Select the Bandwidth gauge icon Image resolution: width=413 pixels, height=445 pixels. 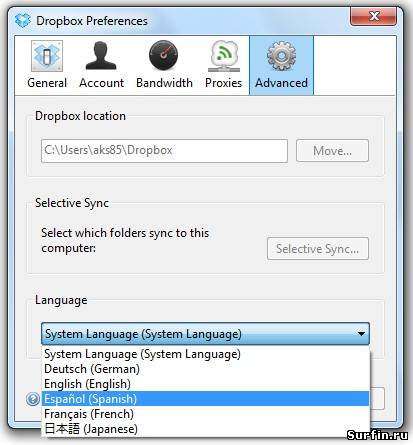pos(163,55)
